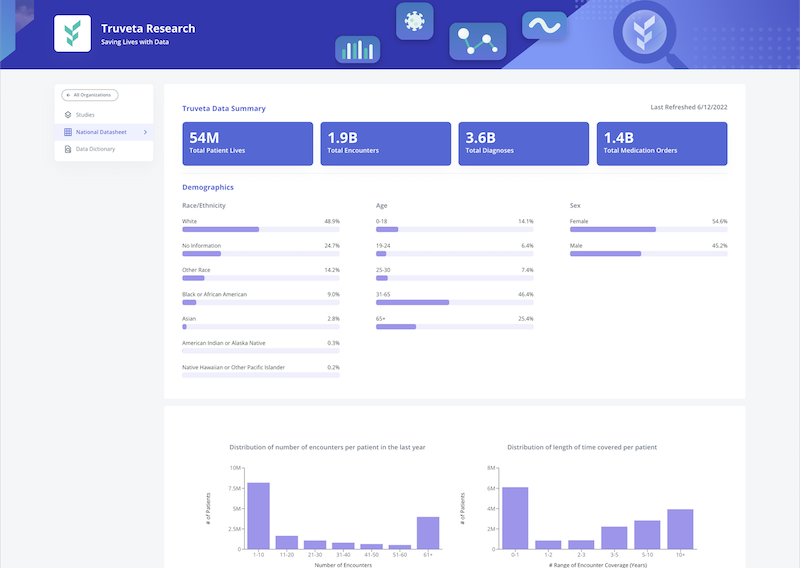Click the 1-10 encounters bar in chart
Image resolution: width=800 pixels, height=568 pixels.
(259, 516)
